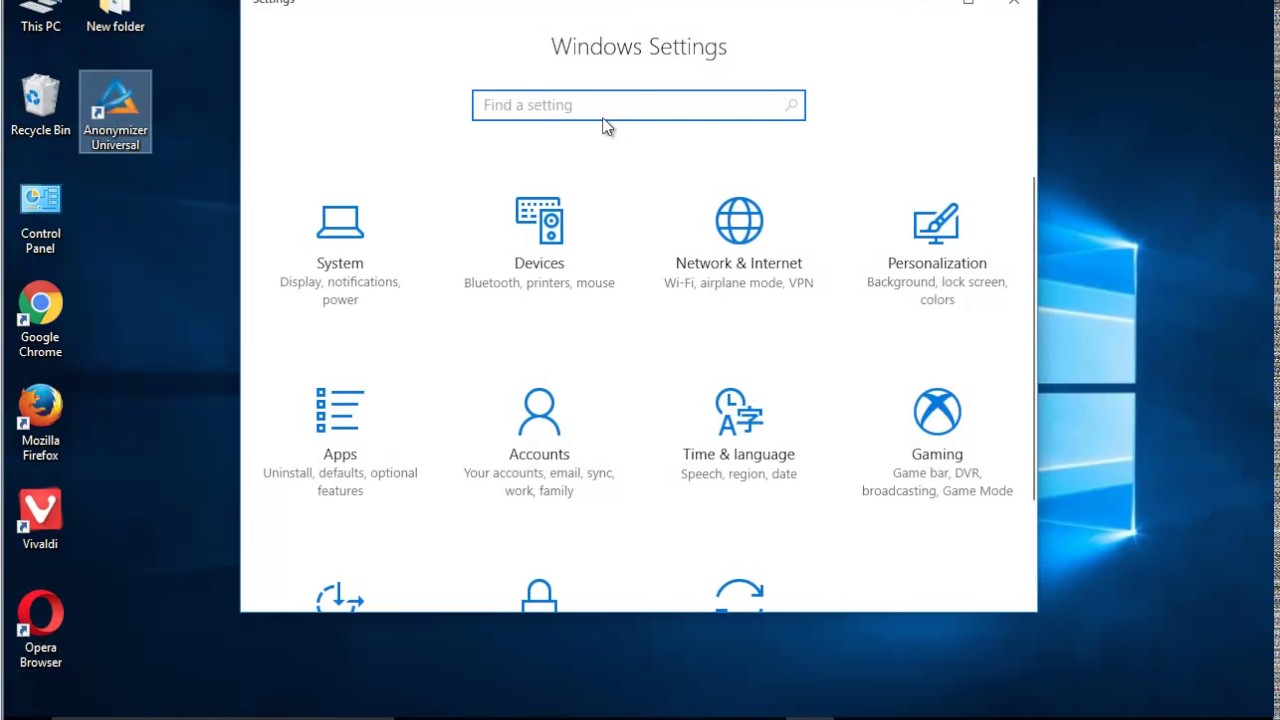The image size is (1280, 720).
Task: Click the magnifier icon in the search box
Action: (791, 105)
